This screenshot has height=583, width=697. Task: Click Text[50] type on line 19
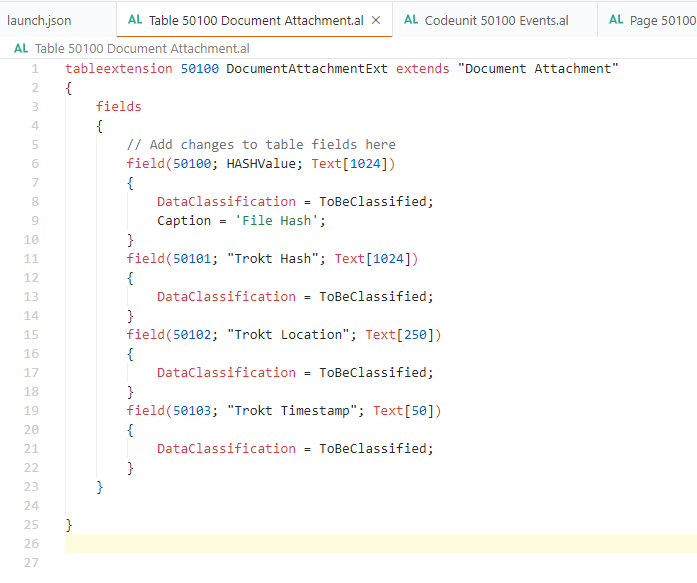pyautogui.click(x=404, y=411)
